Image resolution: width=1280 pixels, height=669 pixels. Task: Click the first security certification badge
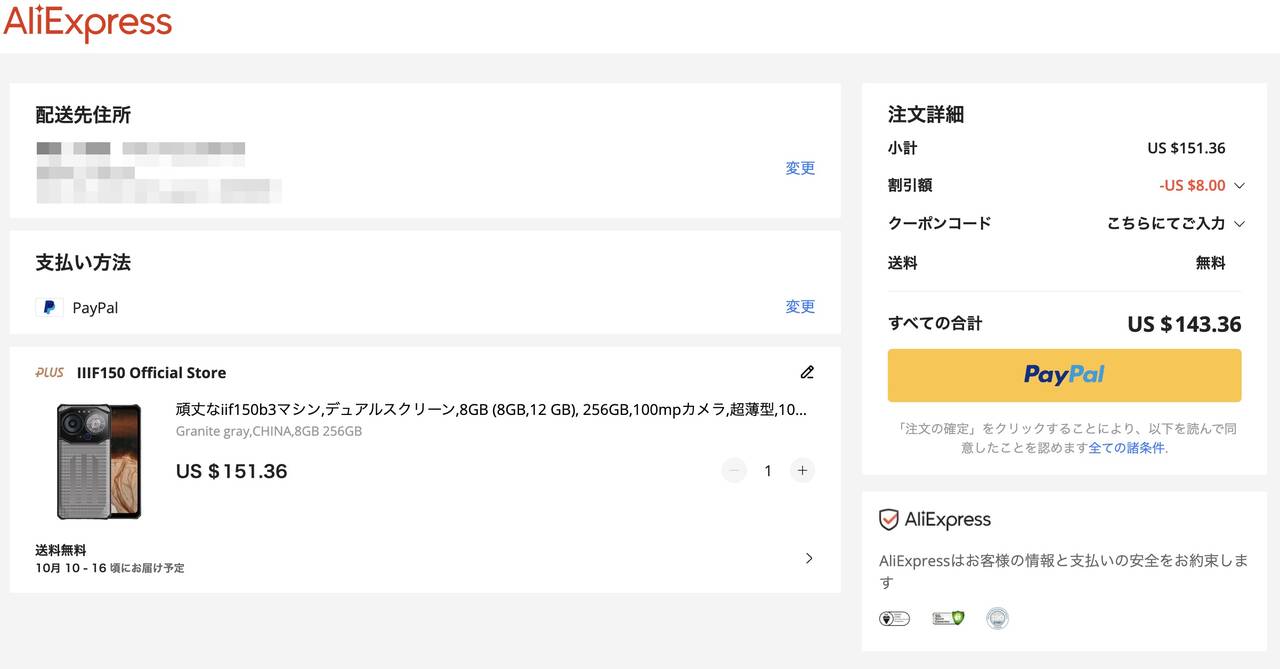point(894,618)
